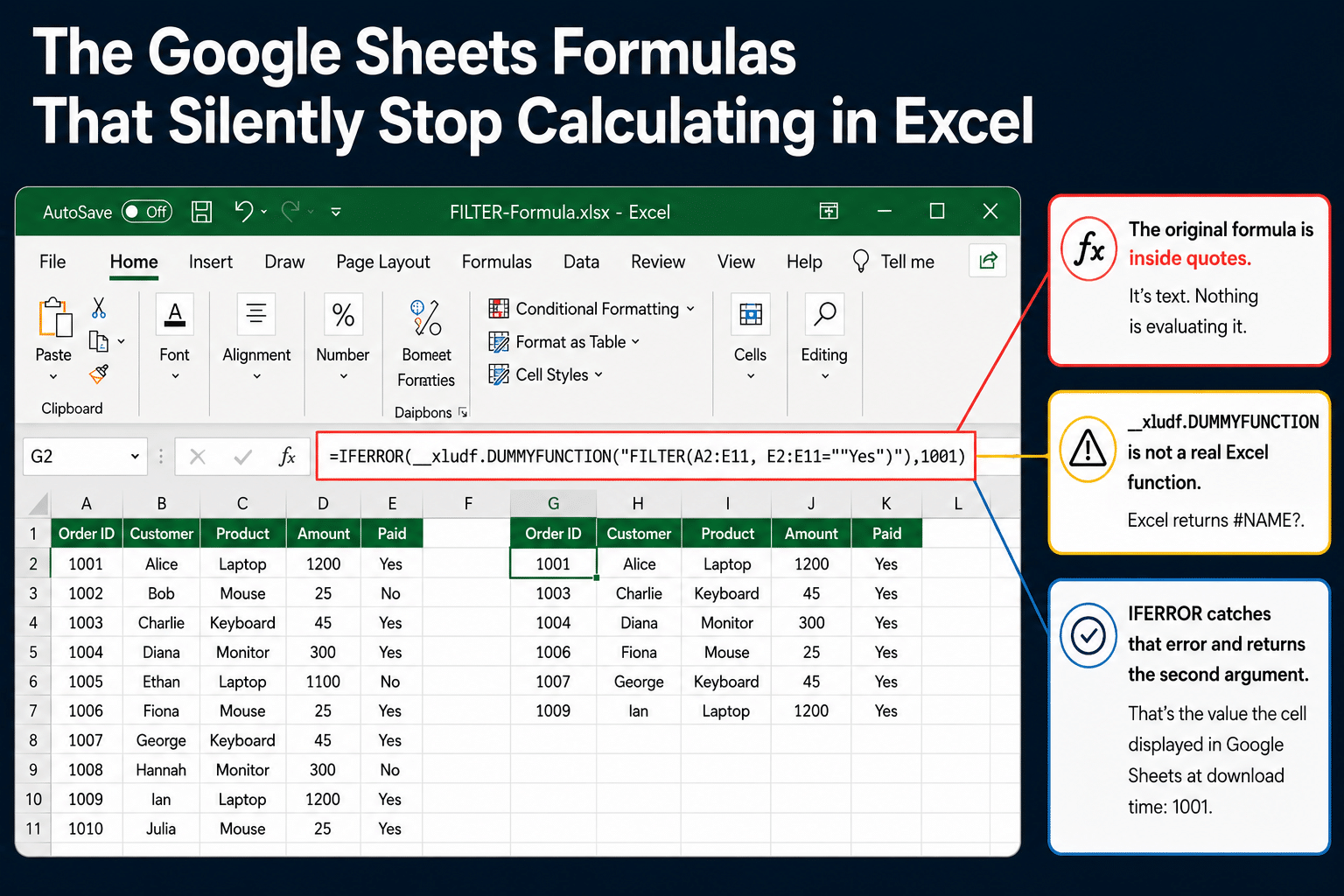Open the Copy options dropdown arrow

pos(121,341)
